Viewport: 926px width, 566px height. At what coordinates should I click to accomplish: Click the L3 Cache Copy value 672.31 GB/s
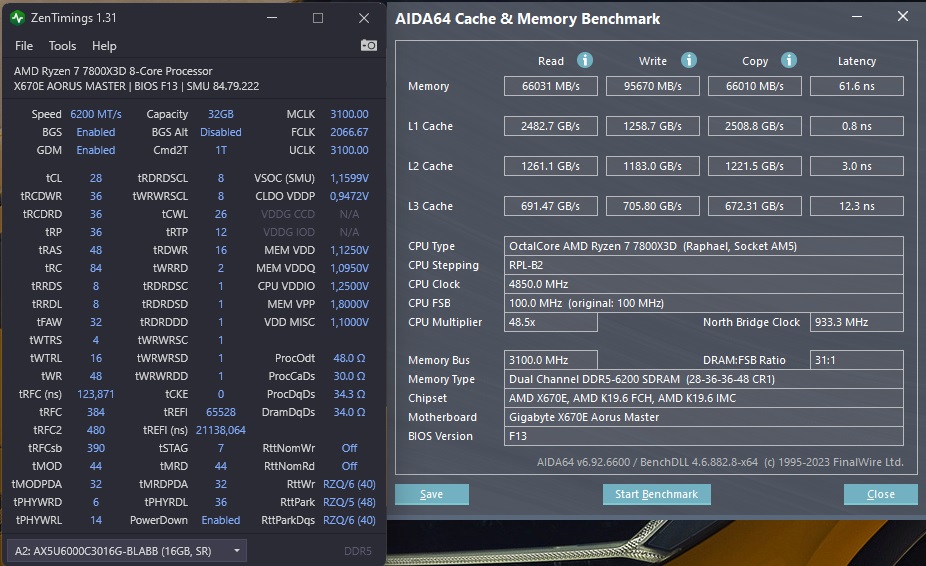[755, 206]
